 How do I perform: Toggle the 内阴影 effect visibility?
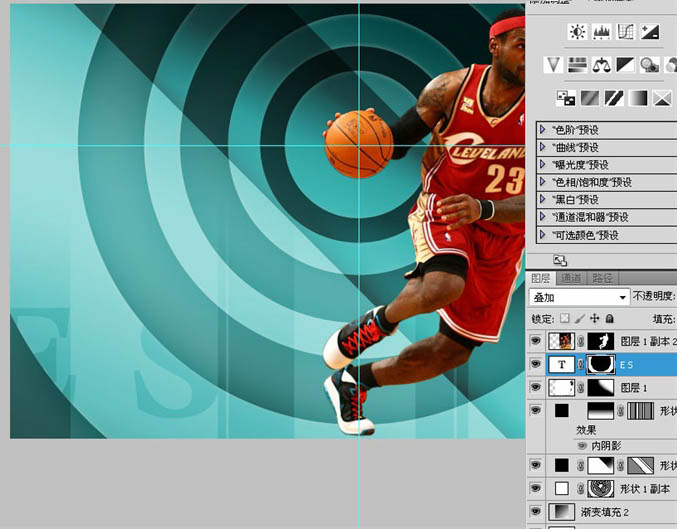[x=582, y=445]
